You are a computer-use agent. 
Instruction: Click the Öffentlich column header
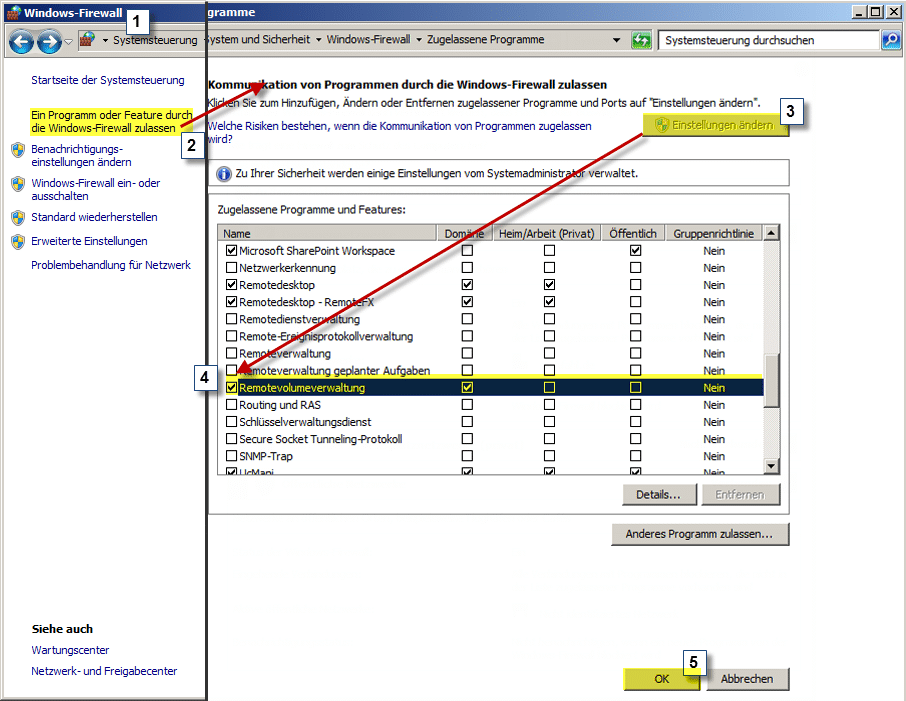coord(633,233)
